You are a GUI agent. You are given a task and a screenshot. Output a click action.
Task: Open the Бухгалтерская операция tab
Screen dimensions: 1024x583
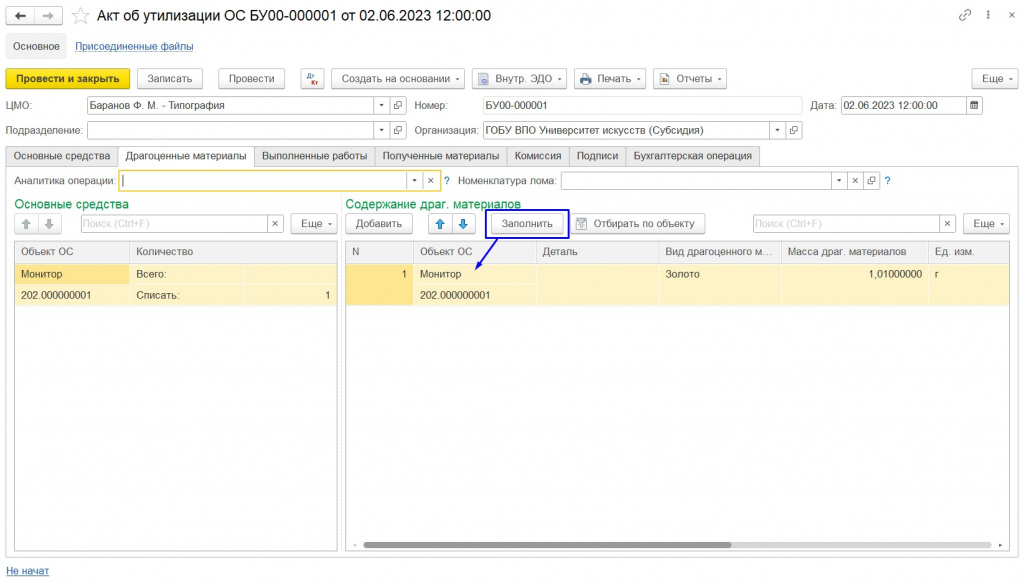click(692, 156)
